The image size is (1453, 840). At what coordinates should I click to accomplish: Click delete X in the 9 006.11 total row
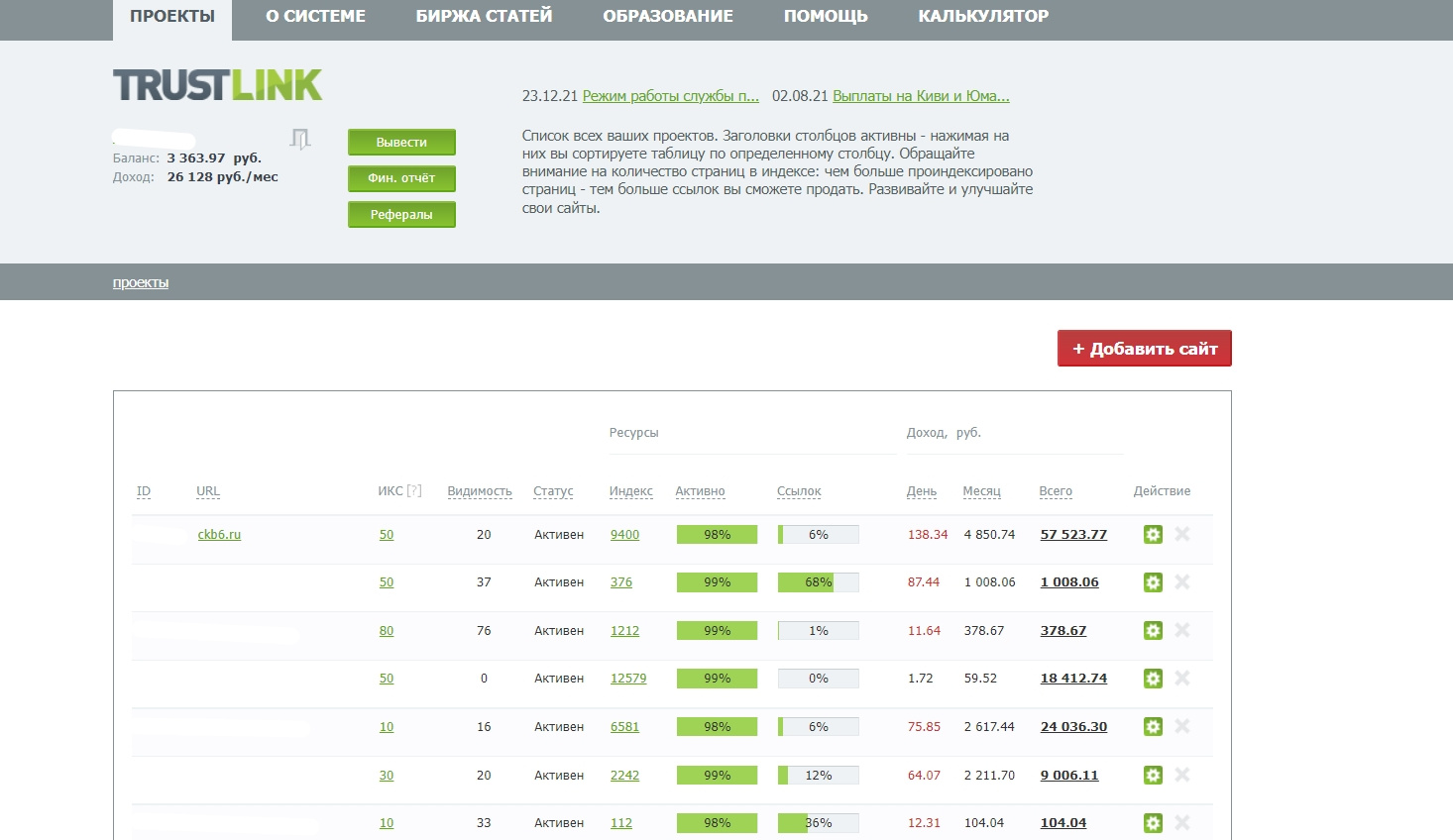[1182, 775]
